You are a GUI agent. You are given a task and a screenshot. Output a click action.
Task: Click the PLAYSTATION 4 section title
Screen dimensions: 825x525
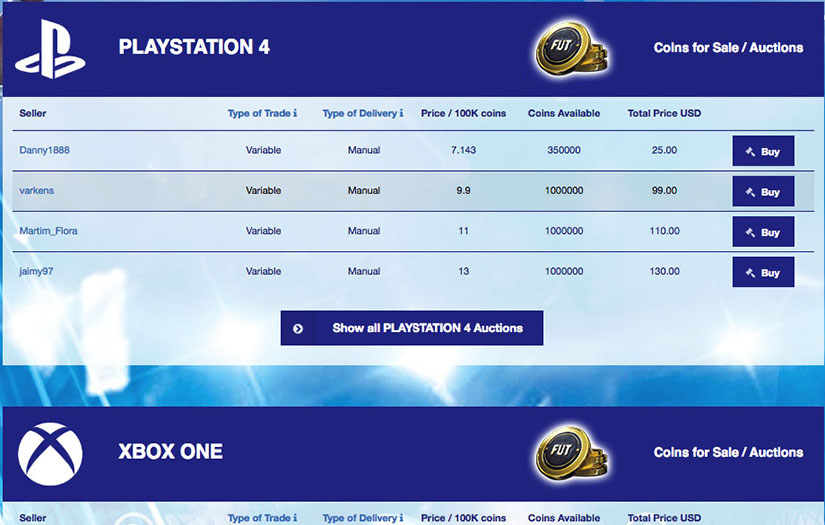(194, 47)
